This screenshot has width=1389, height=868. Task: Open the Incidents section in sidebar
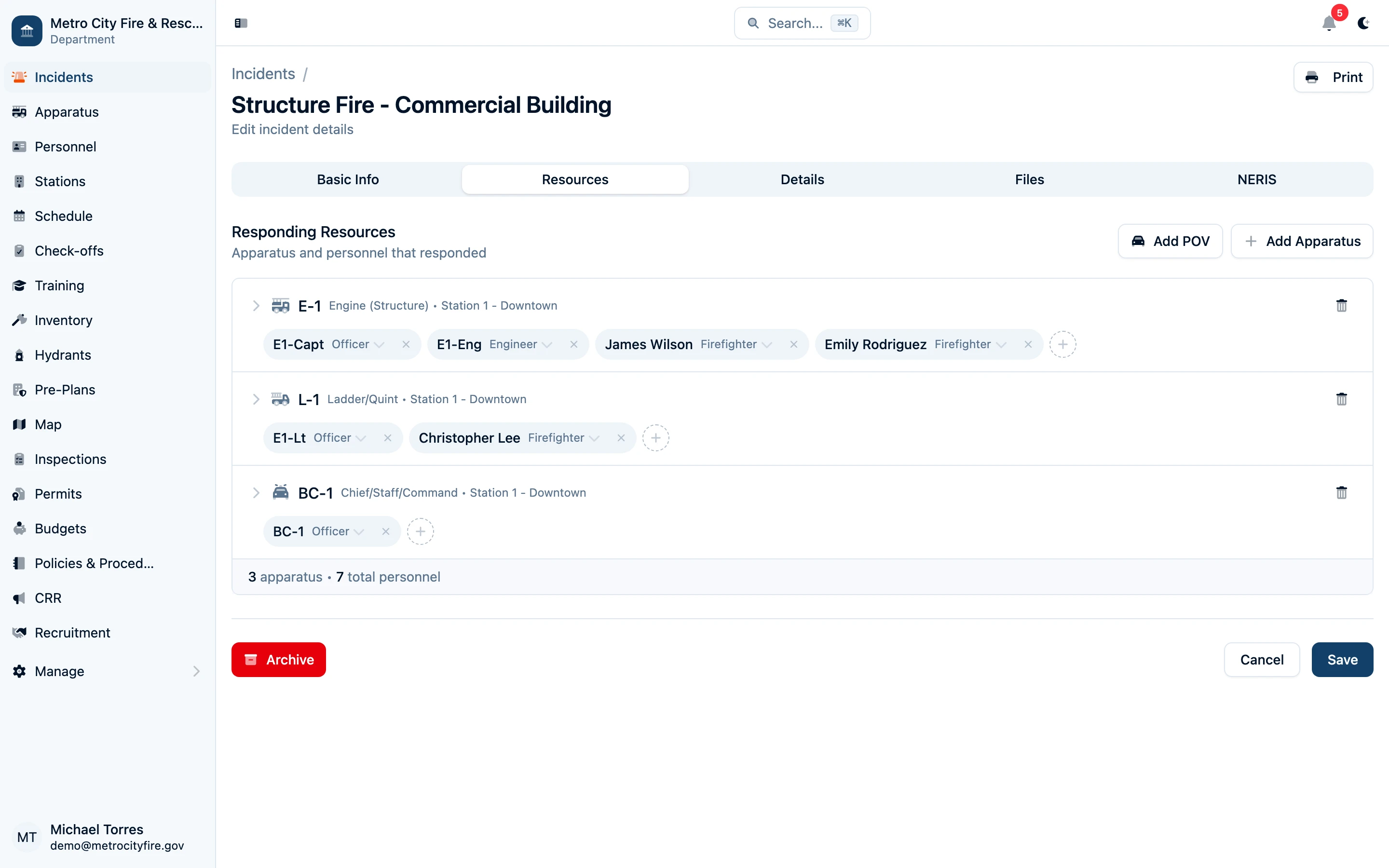click(63, 77)
